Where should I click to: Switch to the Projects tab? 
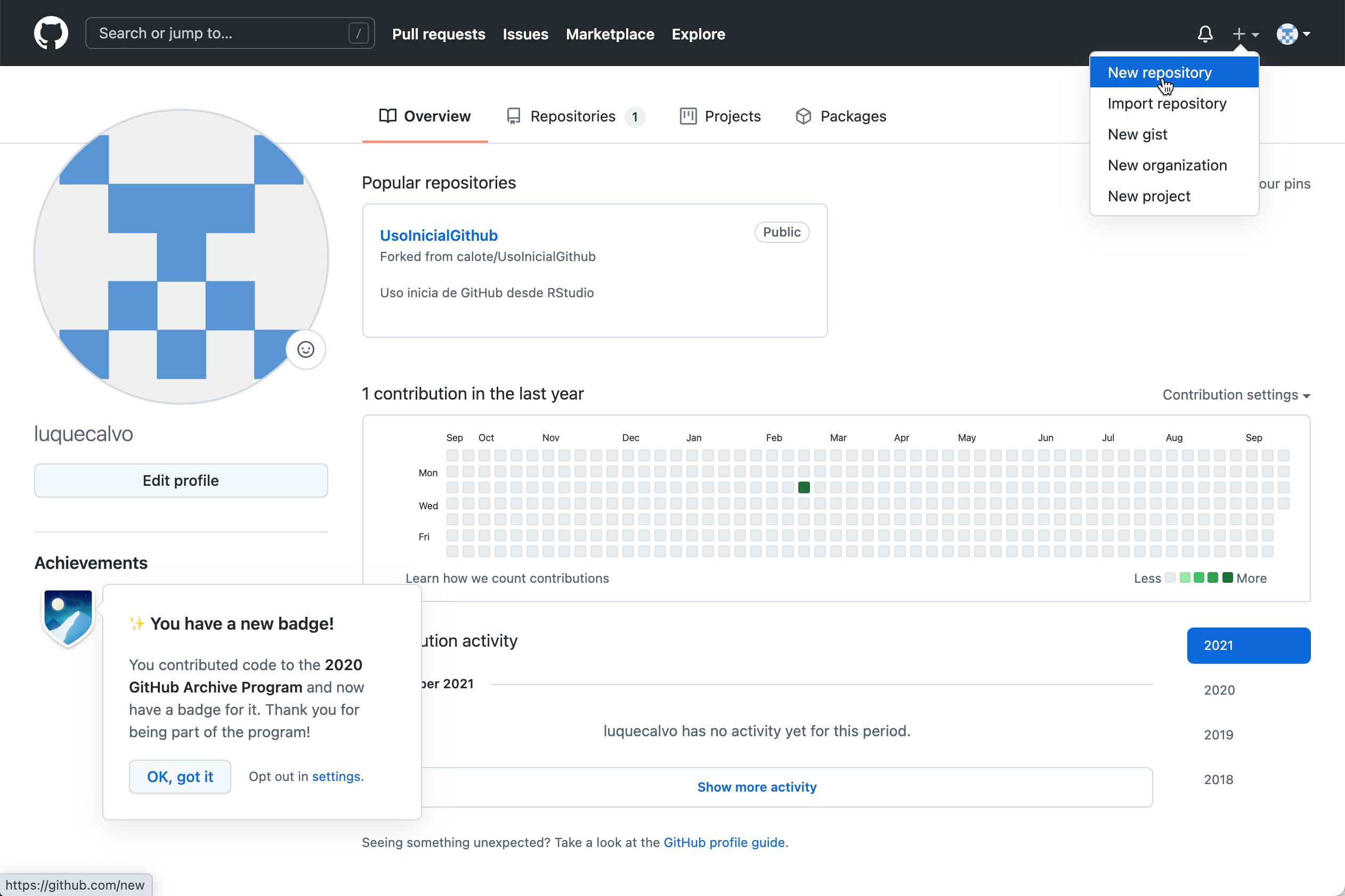(720, 116)
